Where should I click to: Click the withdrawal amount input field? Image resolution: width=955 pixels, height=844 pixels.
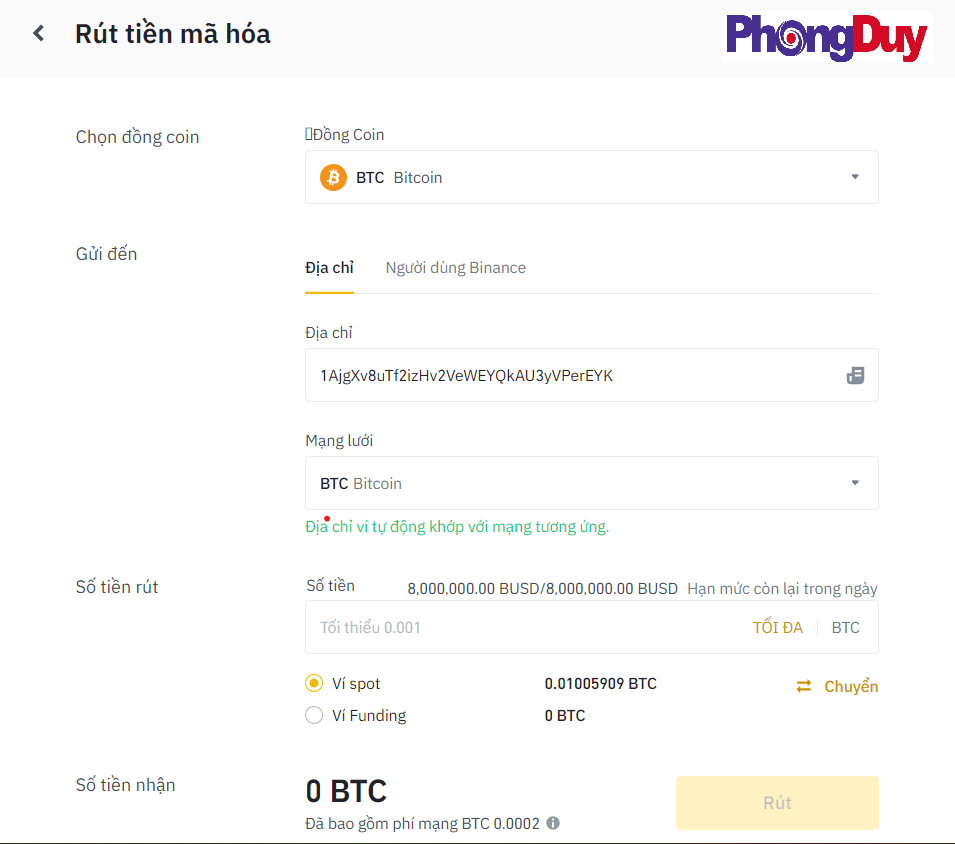point(520,628)
